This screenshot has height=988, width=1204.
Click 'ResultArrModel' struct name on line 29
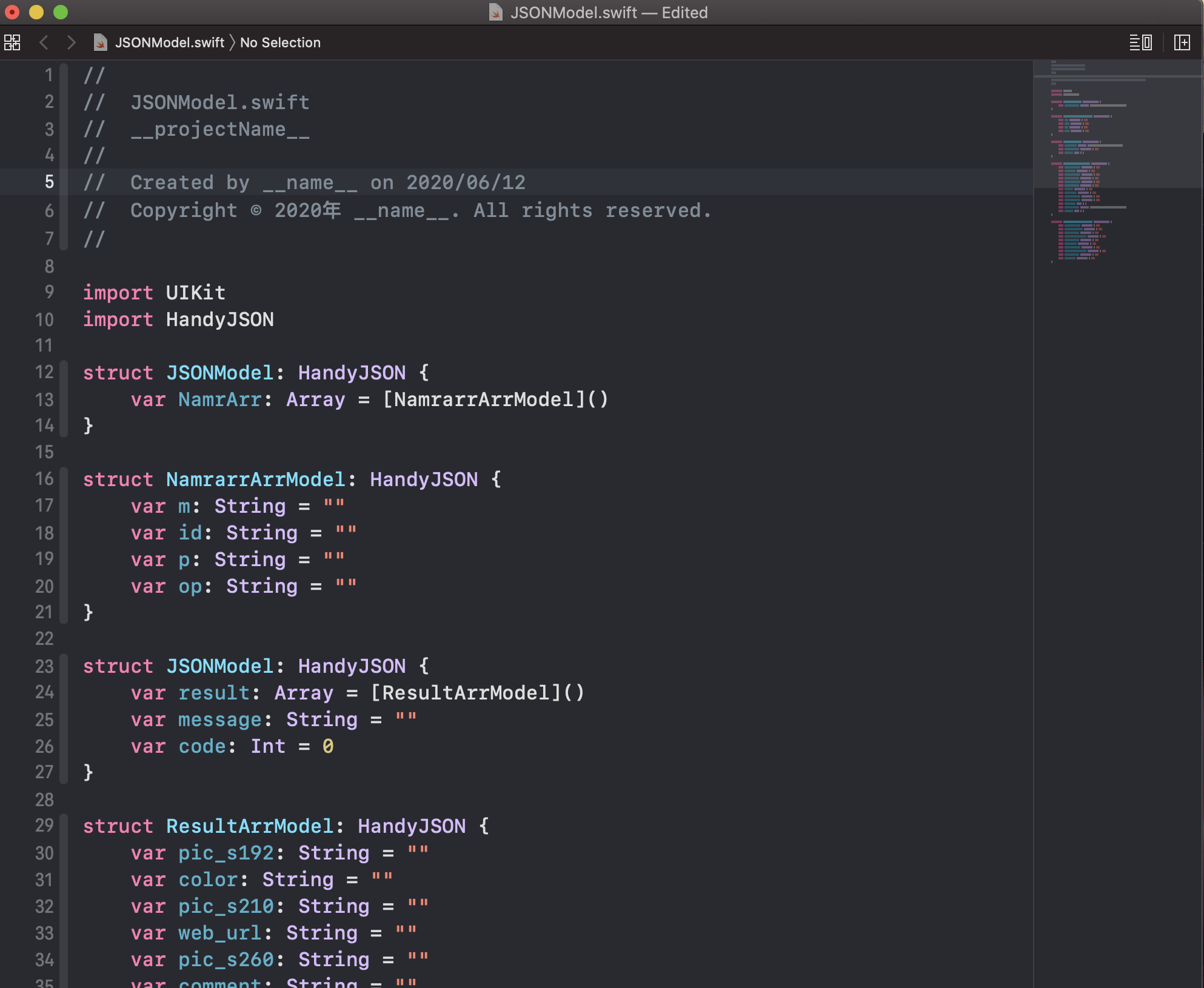pyautogui.click(x=250, y=826)
